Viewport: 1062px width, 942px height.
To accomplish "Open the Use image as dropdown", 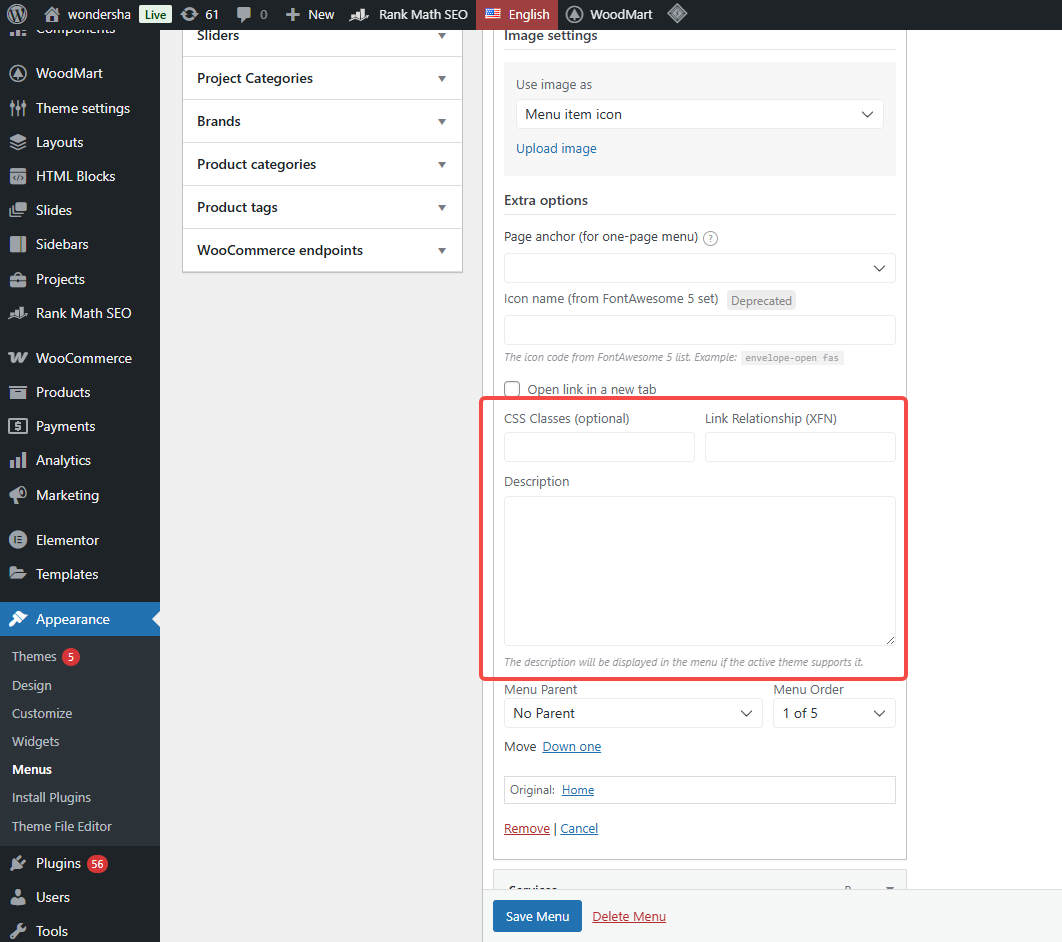I will 699,114.
